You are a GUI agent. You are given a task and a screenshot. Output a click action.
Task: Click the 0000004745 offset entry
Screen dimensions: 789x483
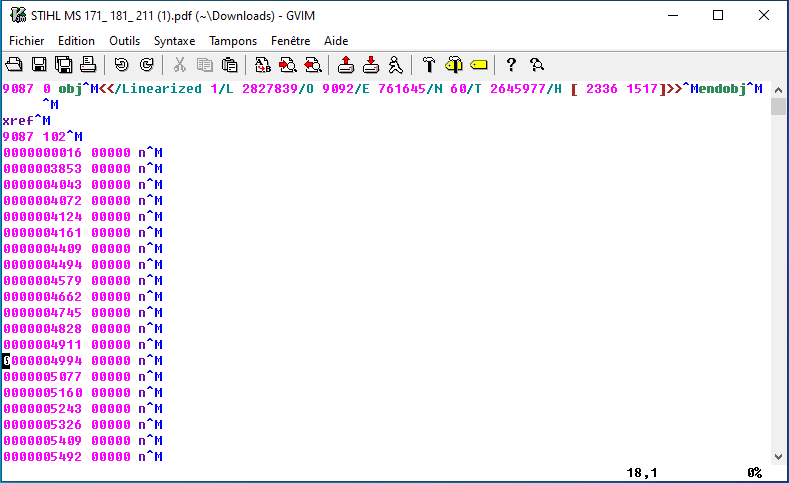[x=42, y=313]
